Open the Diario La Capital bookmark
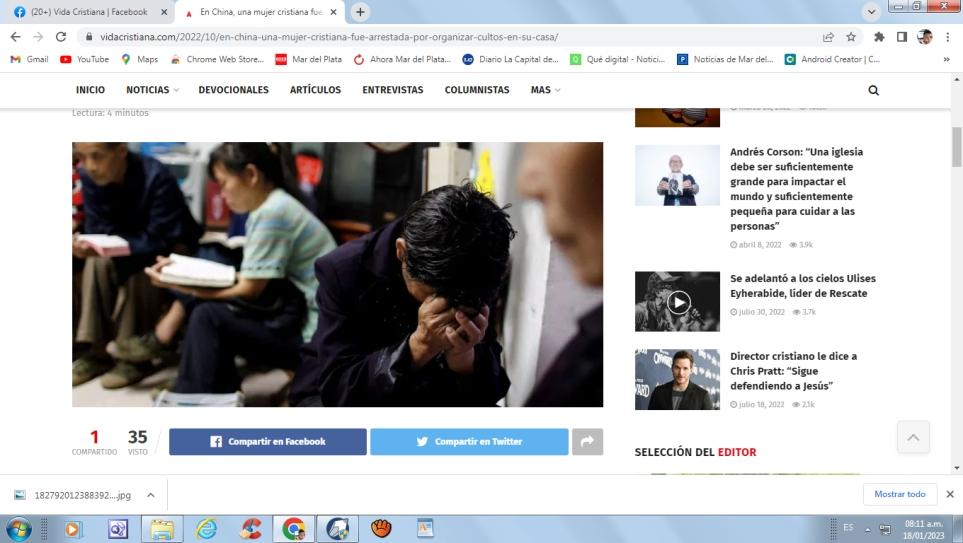 pos(510,60)
